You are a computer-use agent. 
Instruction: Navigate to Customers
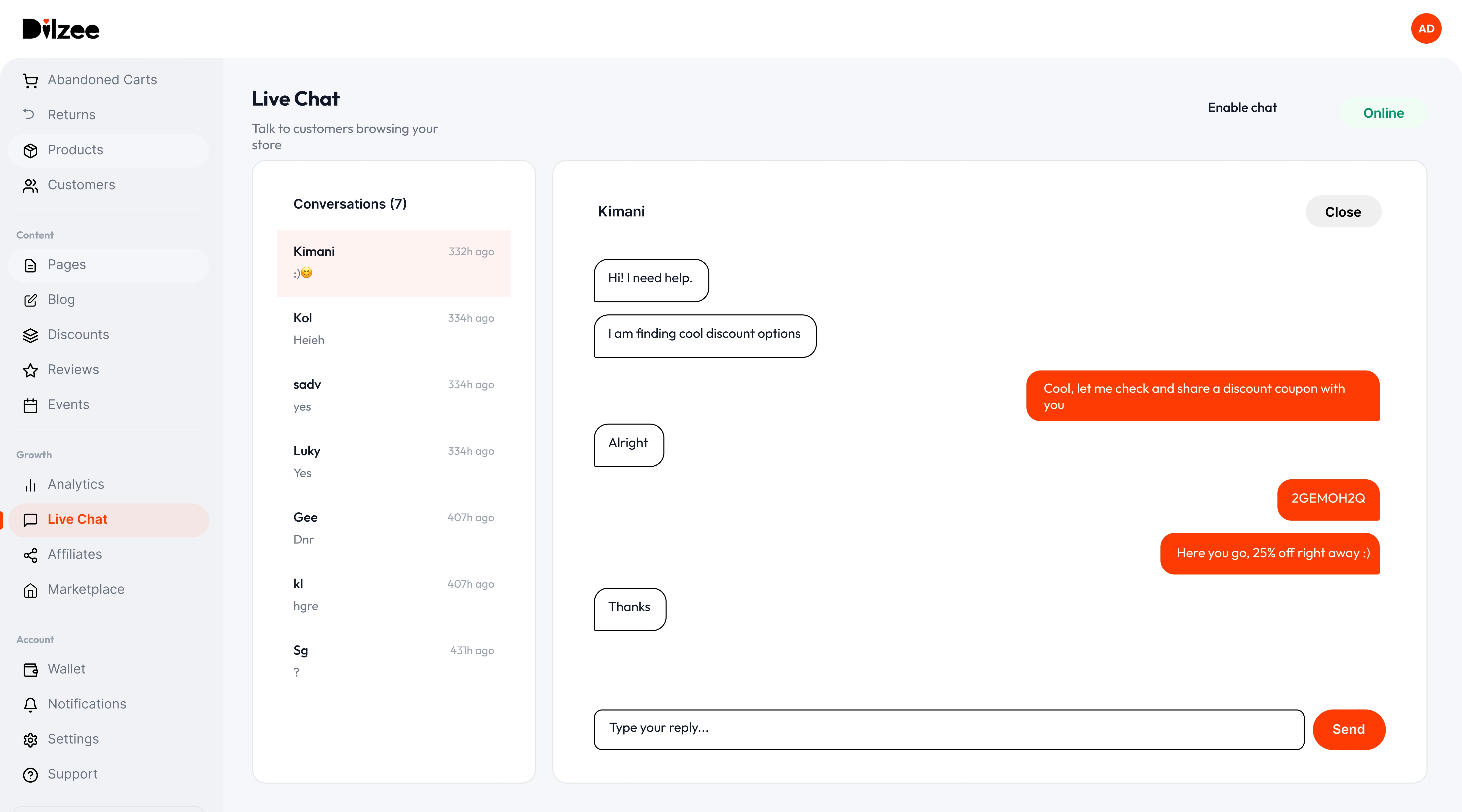tap(108, 185)
